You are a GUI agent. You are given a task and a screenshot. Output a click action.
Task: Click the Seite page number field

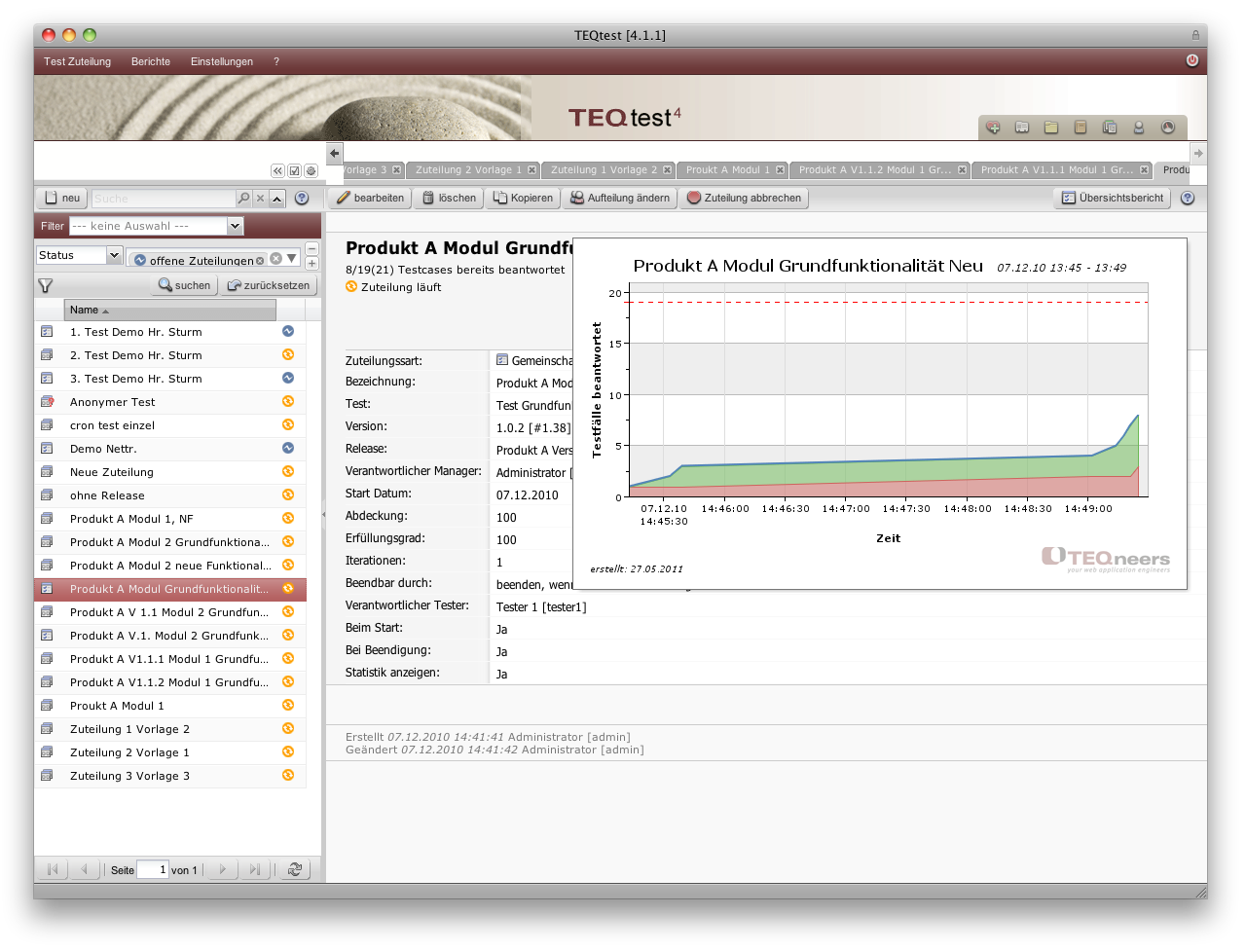[x=152, y=869]
